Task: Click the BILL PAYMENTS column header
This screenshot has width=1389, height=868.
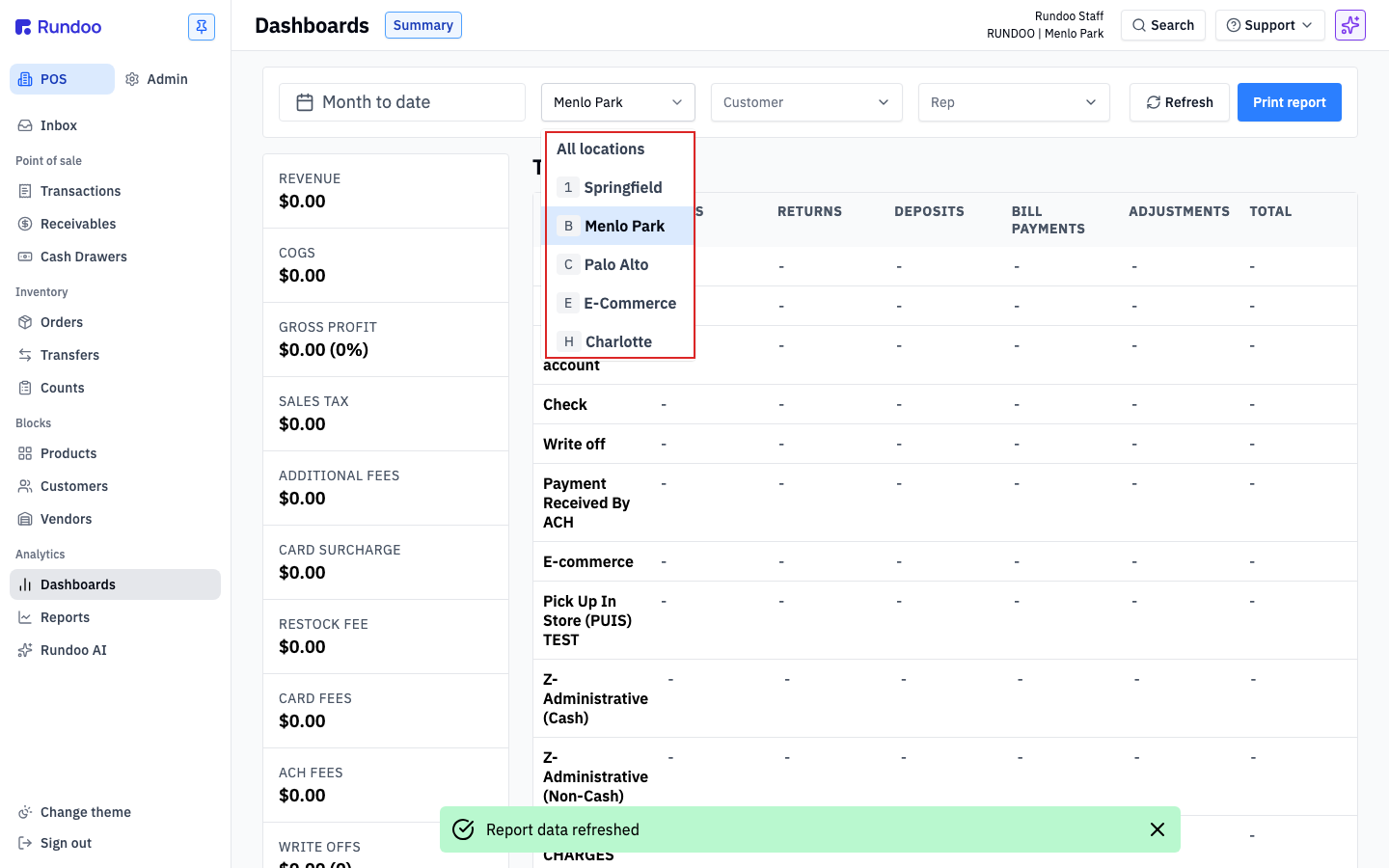Action: coord(1048,220)
